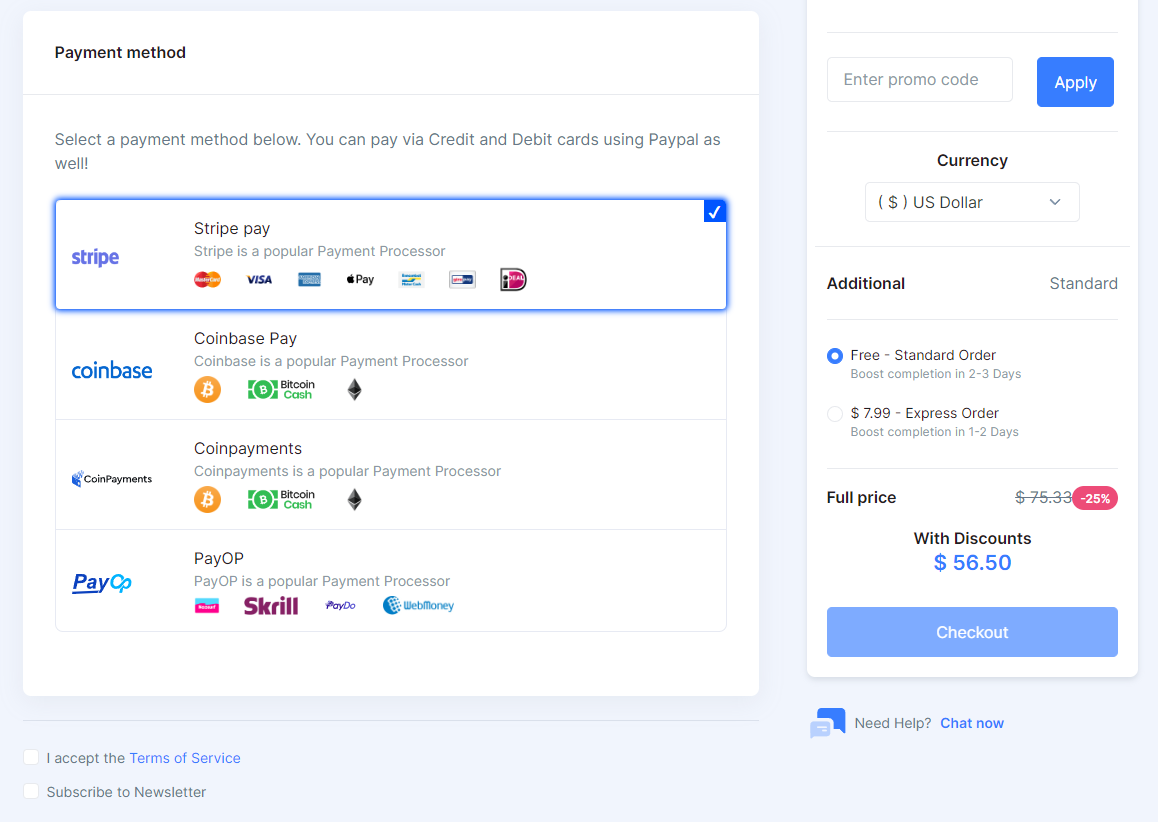
Task: Choose the Free Standard Order radio button
Action: tap(835, 356)
